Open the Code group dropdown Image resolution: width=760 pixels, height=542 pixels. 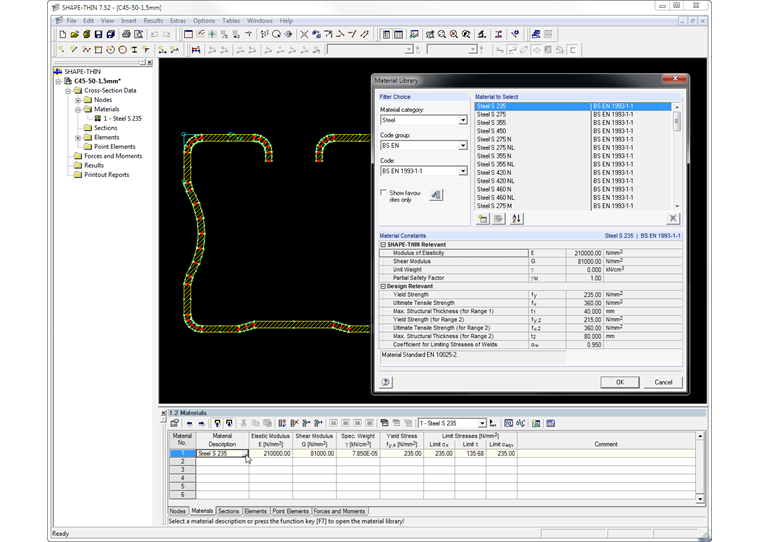point(462,145)
